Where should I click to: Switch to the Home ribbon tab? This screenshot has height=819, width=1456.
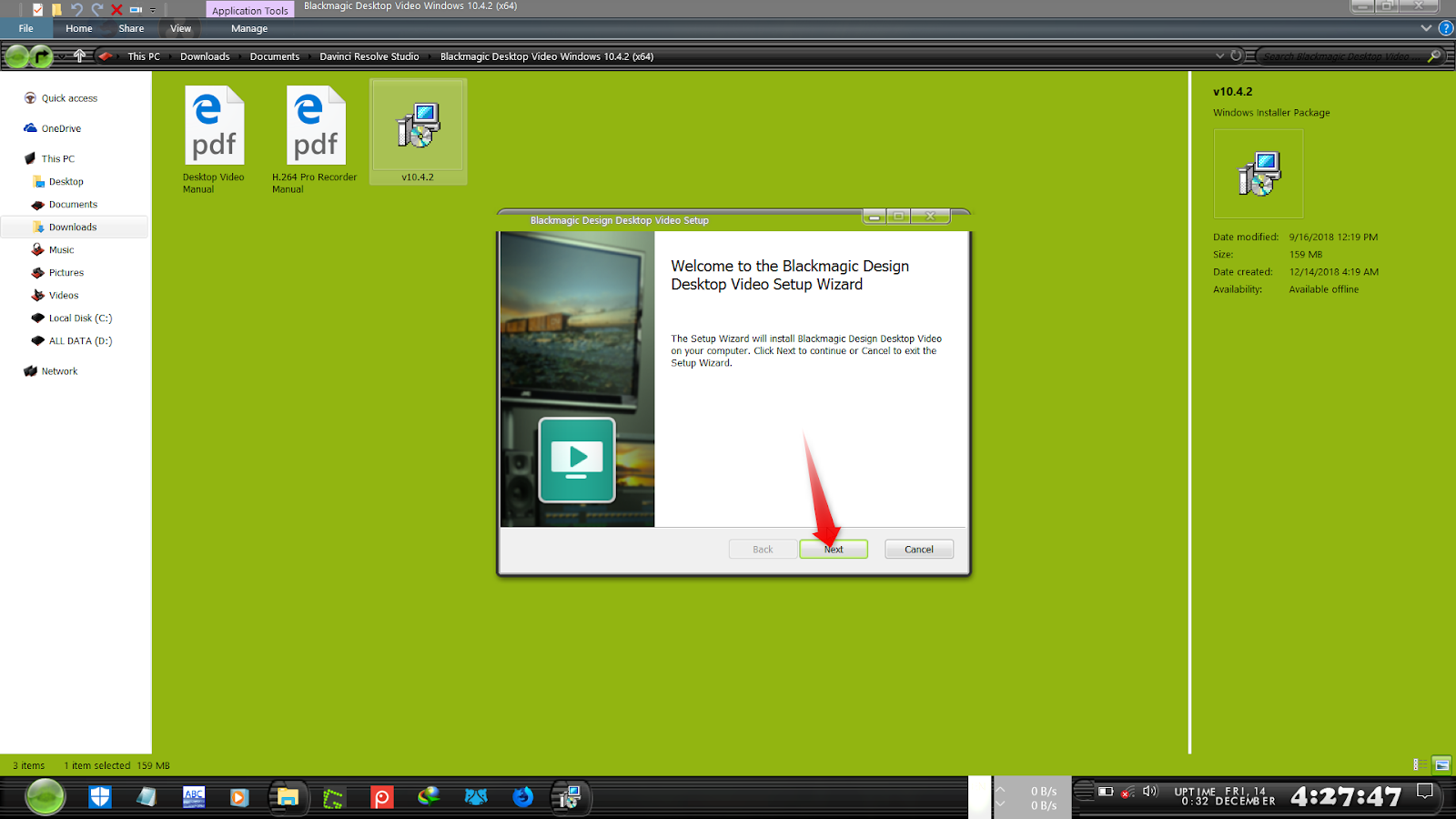point(79,28)
